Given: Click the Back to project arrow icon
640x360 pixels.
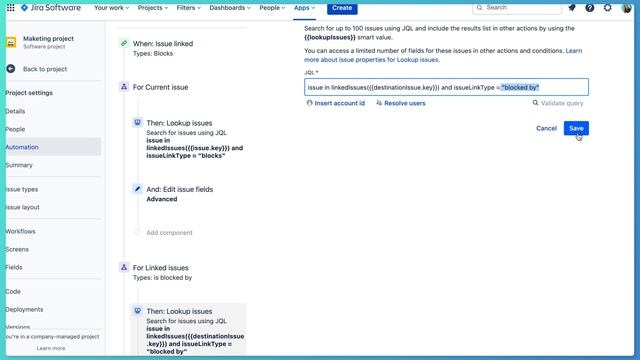Looking at the screenshot, I should click(11, 69).
